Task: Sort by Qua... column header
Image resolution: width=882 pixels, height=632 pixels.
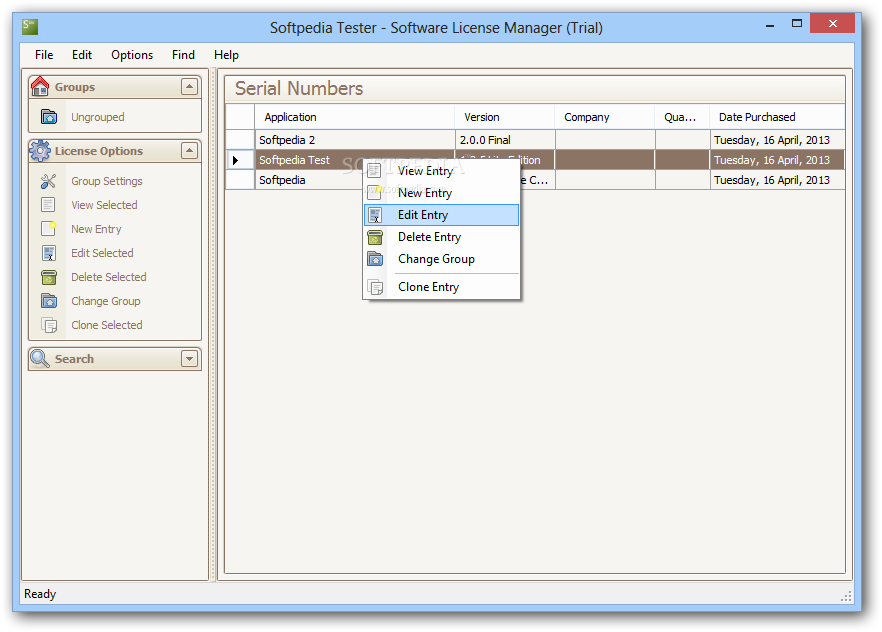Action: coord(682,117)
